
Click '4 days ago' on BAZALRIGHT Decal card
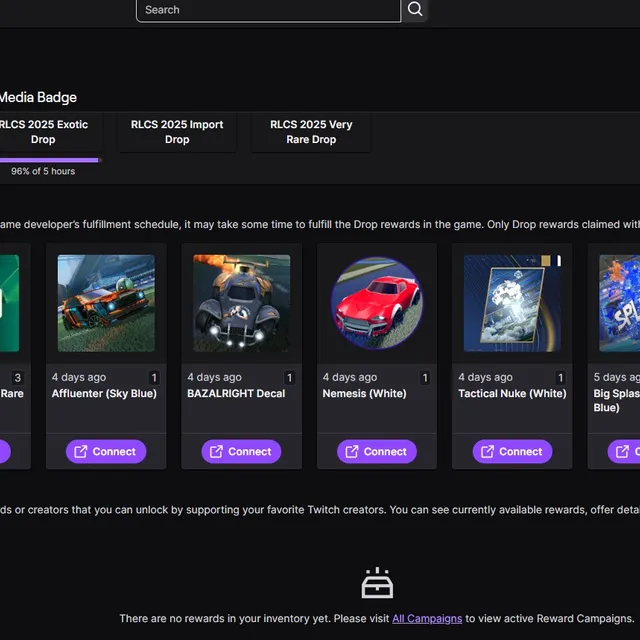tap(214, 377)
